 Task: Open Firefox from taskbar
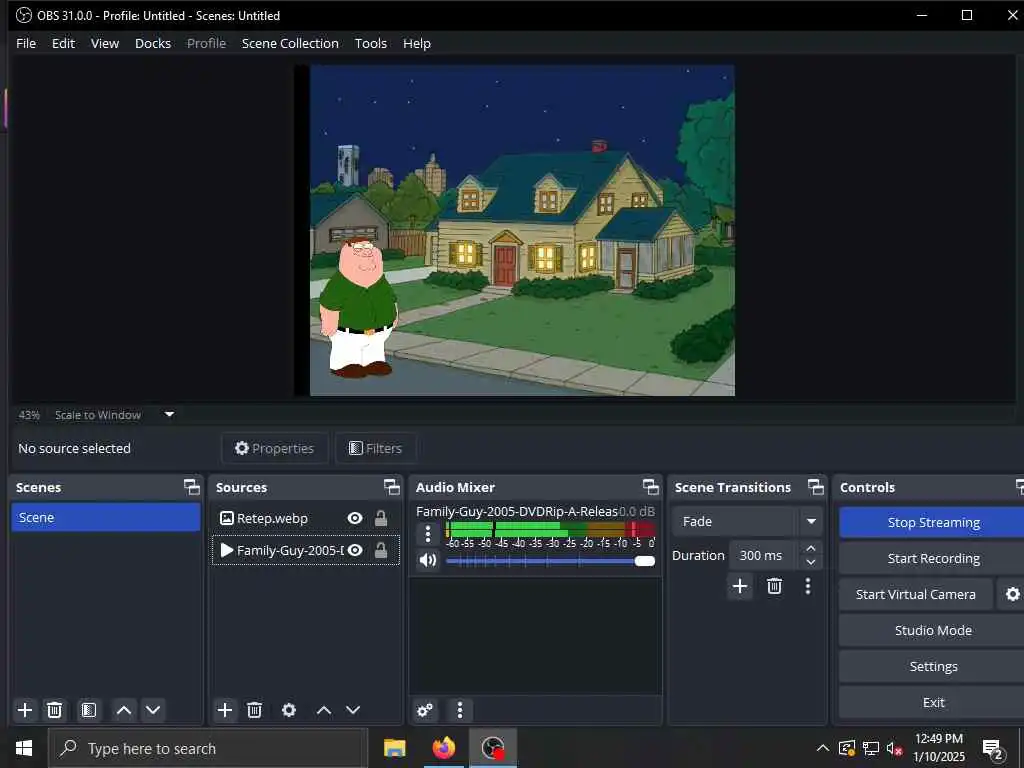tap(443, 748)
